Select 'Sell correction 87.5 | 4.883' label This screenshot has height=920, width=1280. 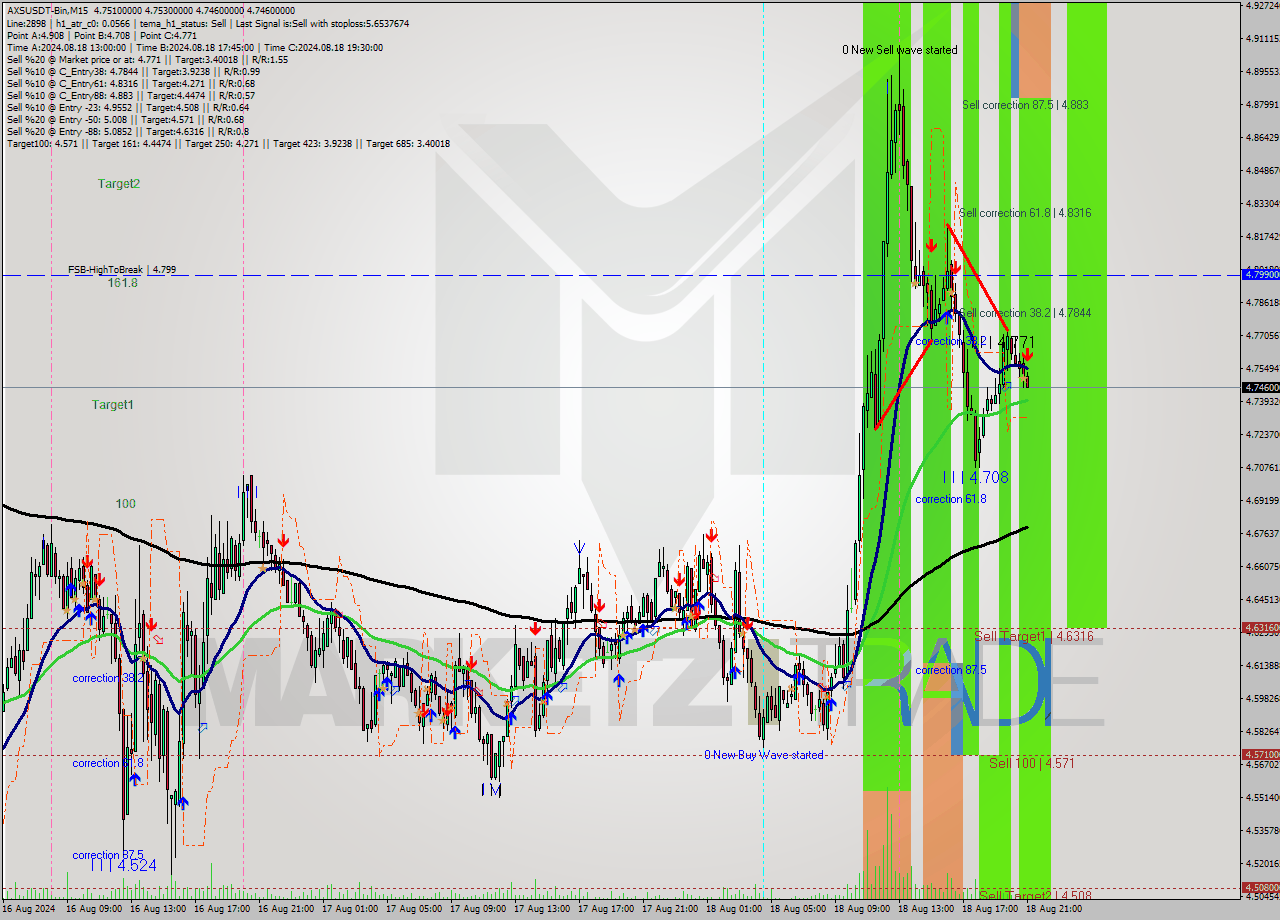(x=1025, y=105)
